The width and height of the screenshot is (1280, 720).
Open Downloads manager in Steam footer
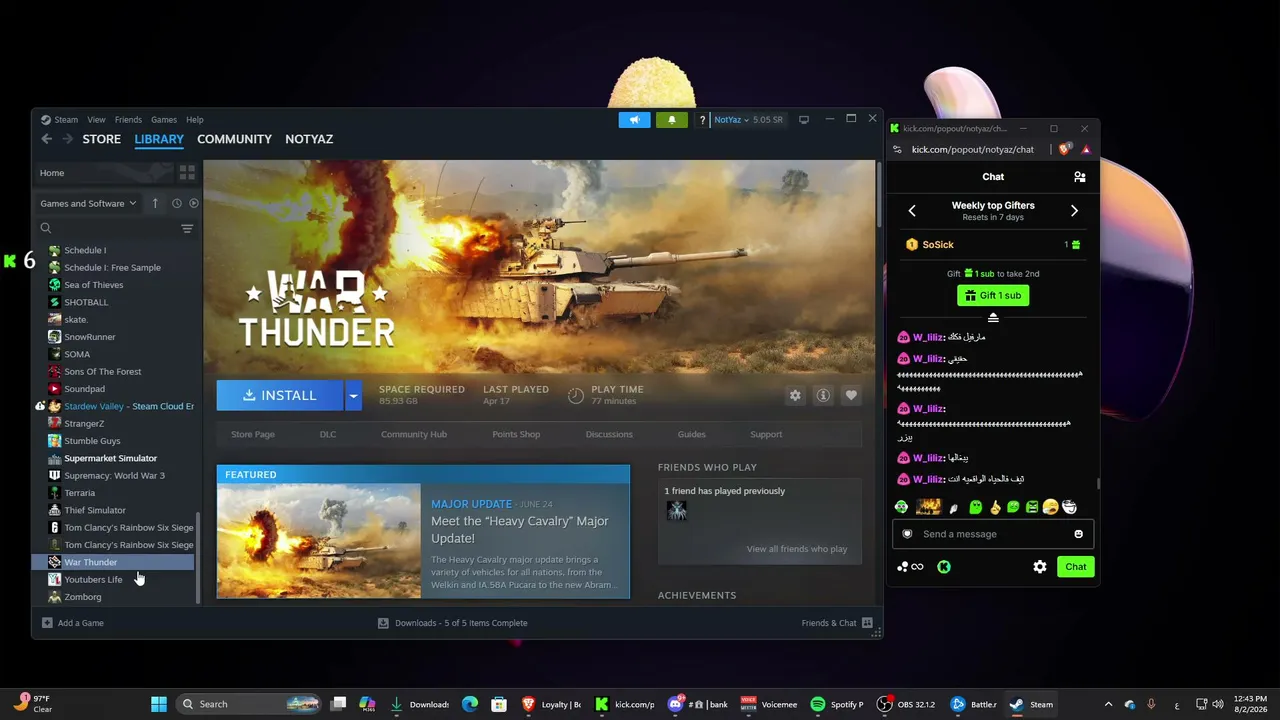click(x=452, y=623)
